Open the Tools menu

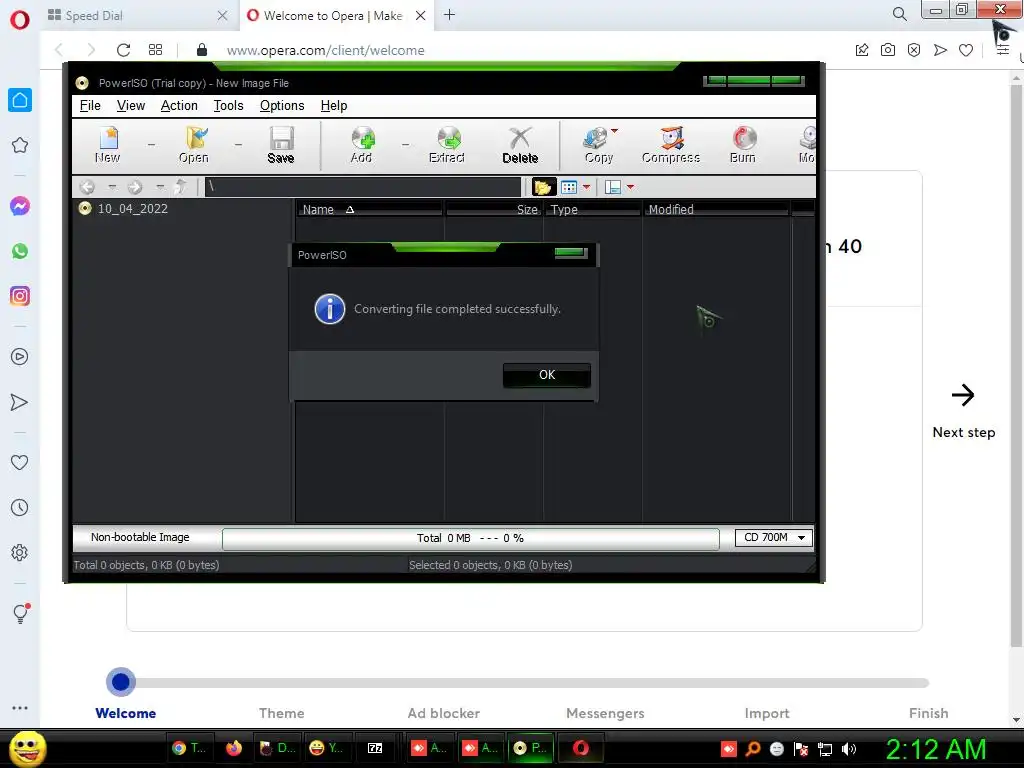pyautogui.click(x=229, y=106)
